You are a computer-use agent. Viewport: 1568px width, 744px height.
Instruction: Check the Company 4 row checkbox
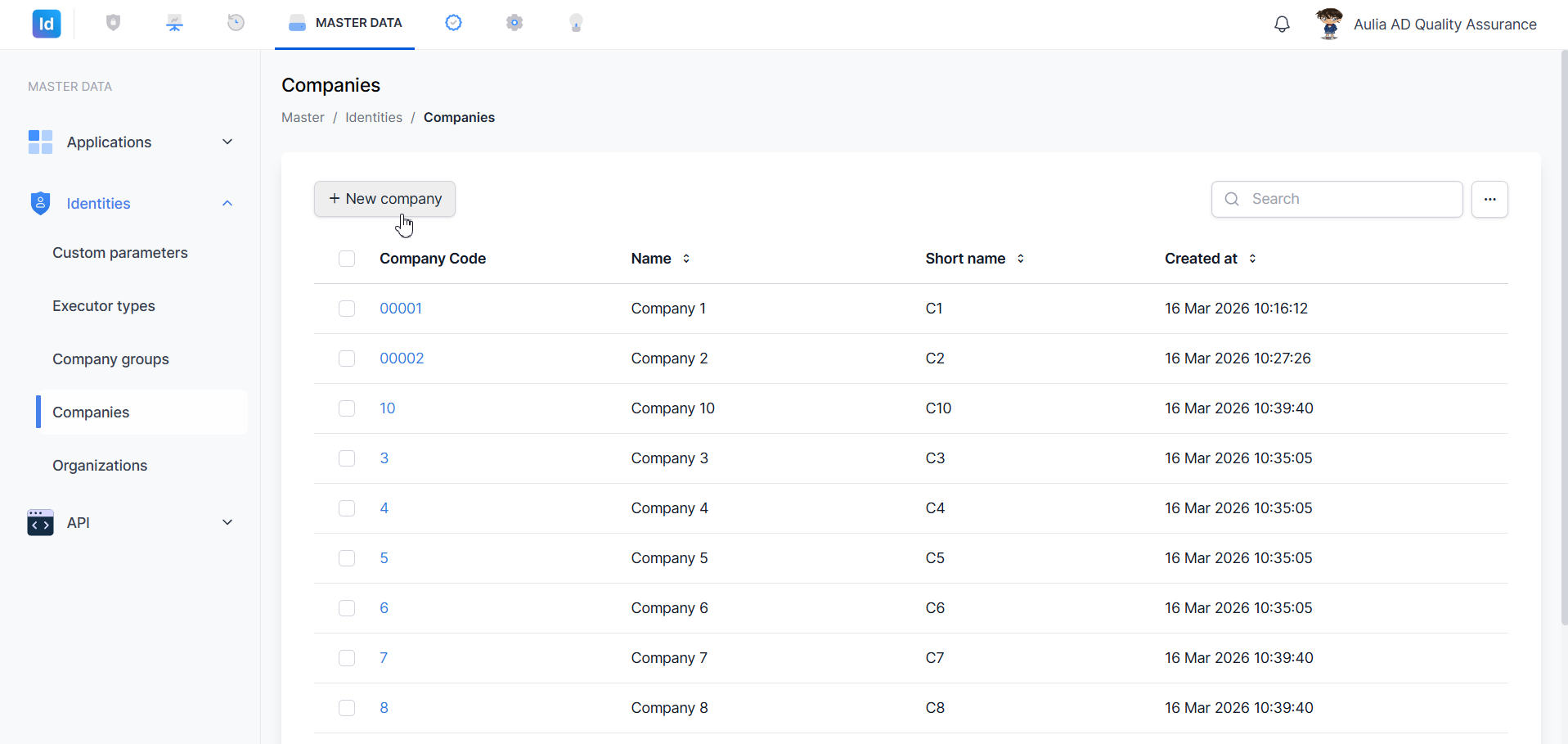click(x=347, y=508)
